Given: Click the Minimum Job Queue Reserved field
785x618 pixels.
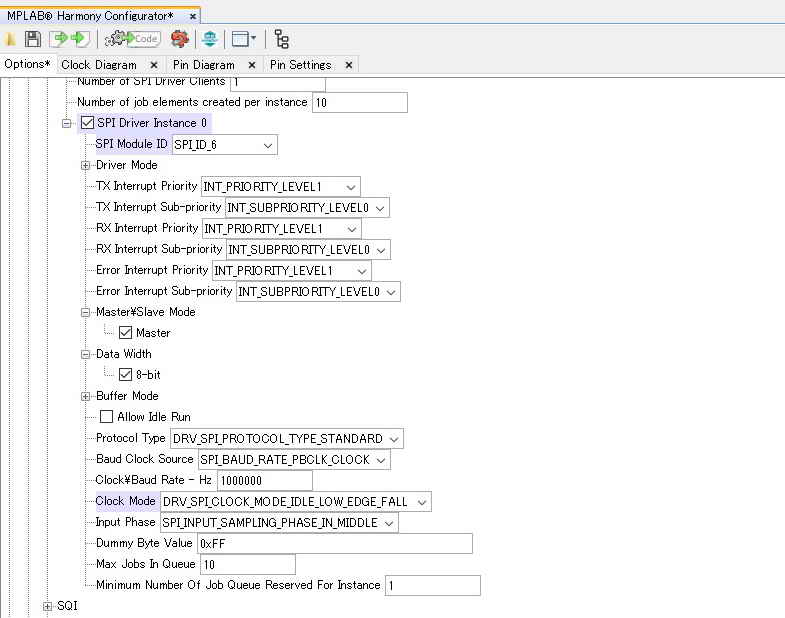Looking at the screenshot, I should (x=433, y=586).
